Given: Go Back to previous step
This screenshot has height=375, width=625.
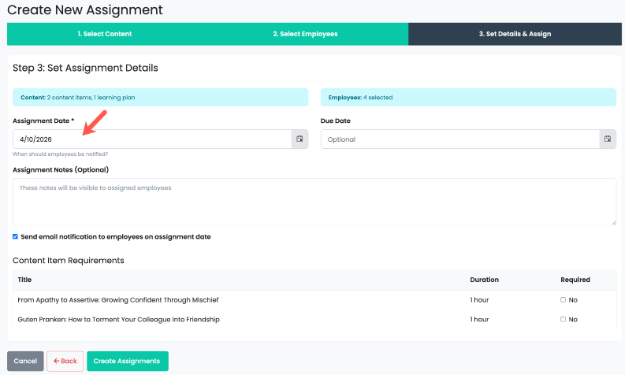Looking at the screenshot, I should click(x=65, y=361).
